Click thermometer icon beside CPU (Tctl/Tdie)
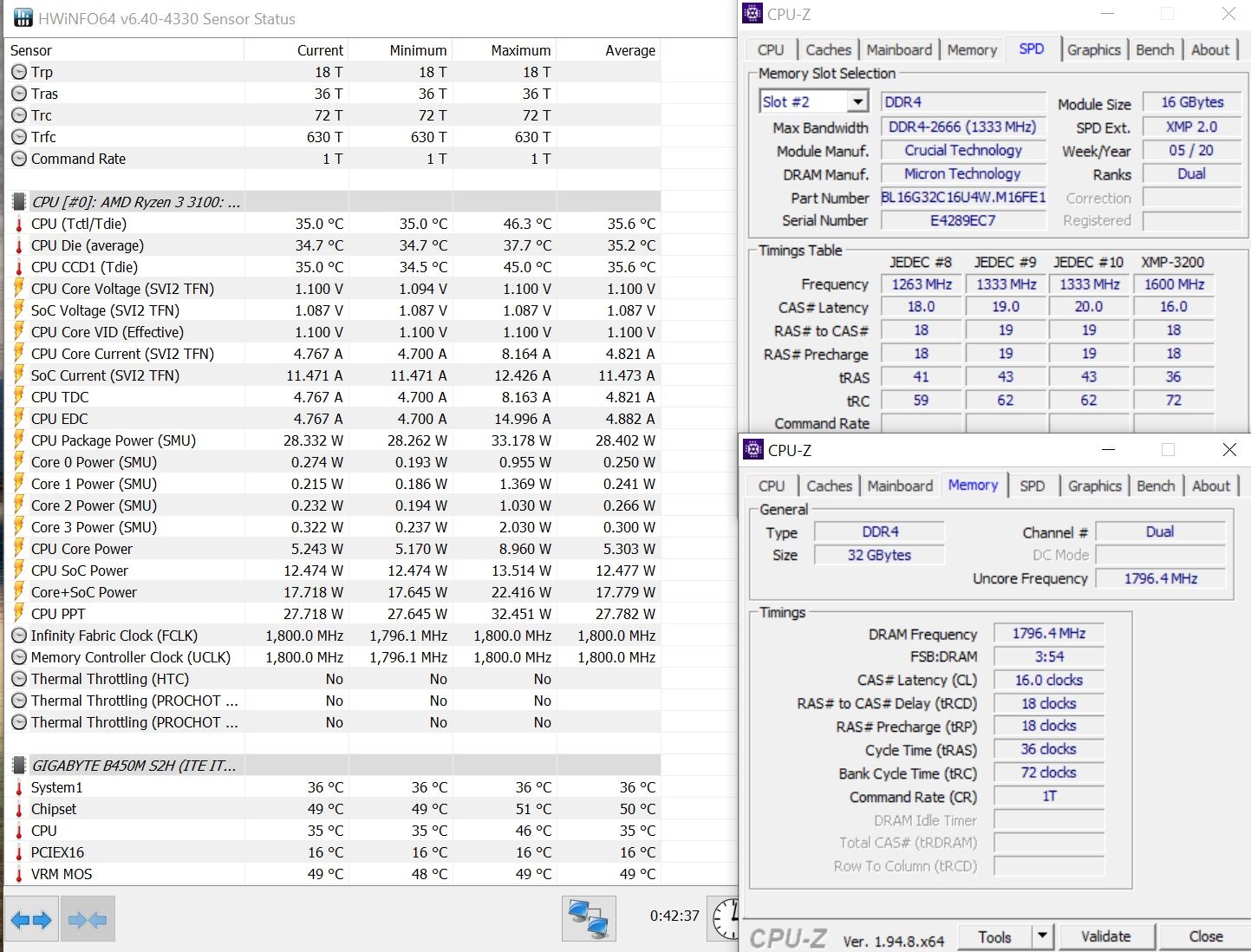This screenshot has width=1251, height=952. click(x=19, y=224)
